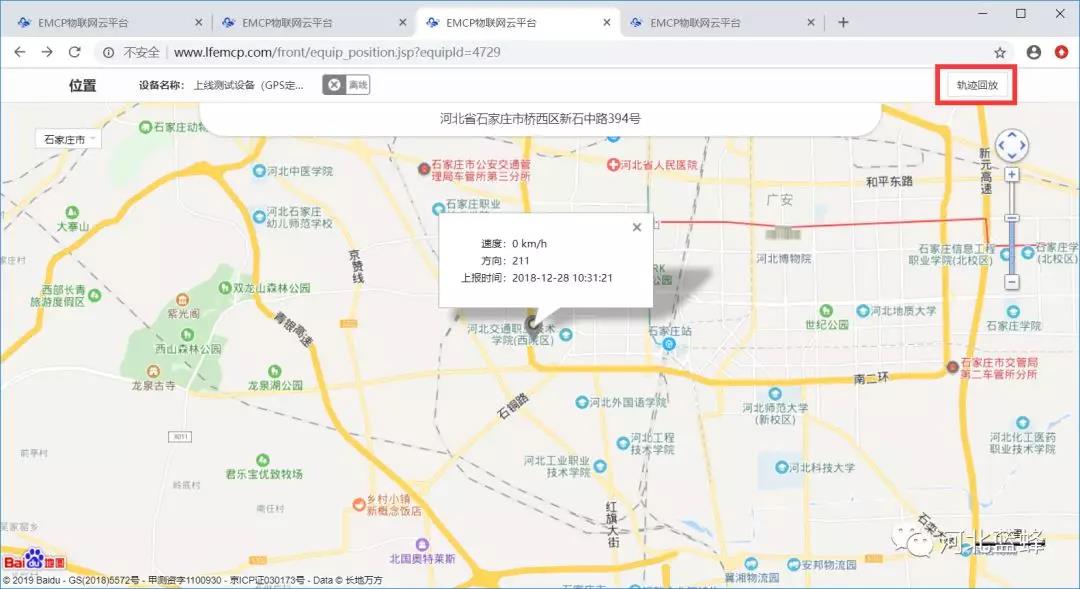Click the 石家庄学院 marker
Viewport: 1080px width, 589px height.
pyautogui.click(x=1012, y=312)
